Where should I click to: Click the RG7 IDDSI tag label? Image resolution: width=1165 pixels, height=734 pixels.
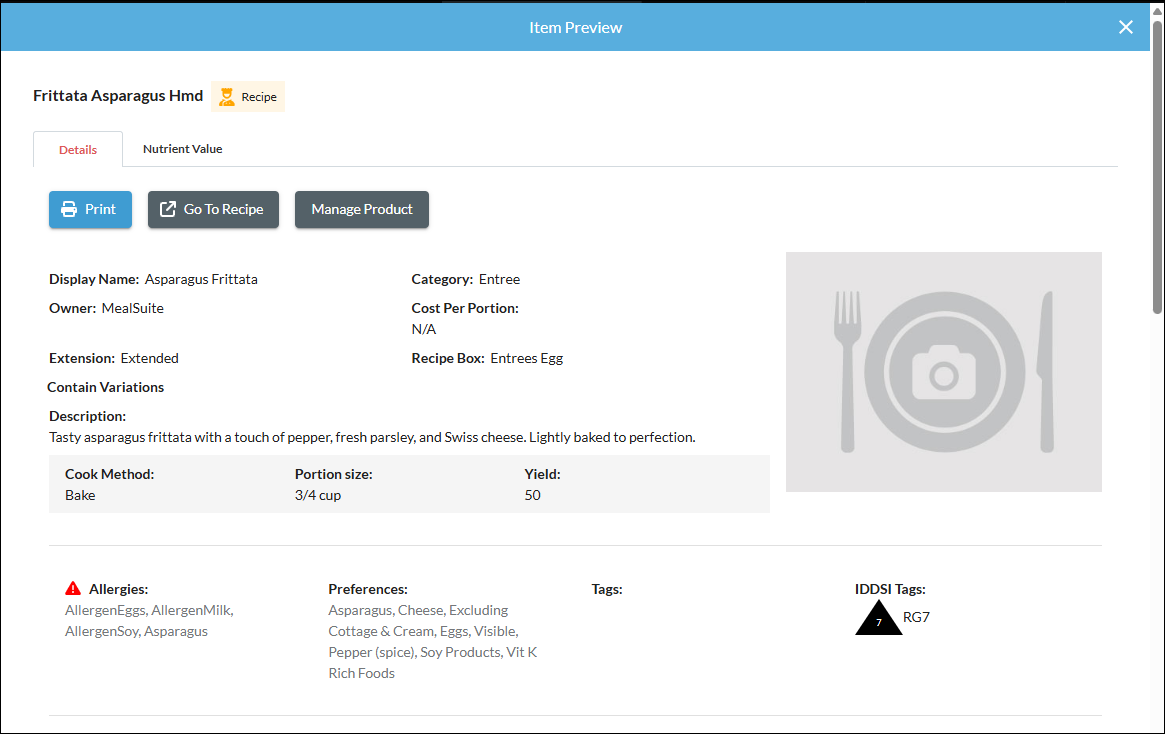coord(916,617)
